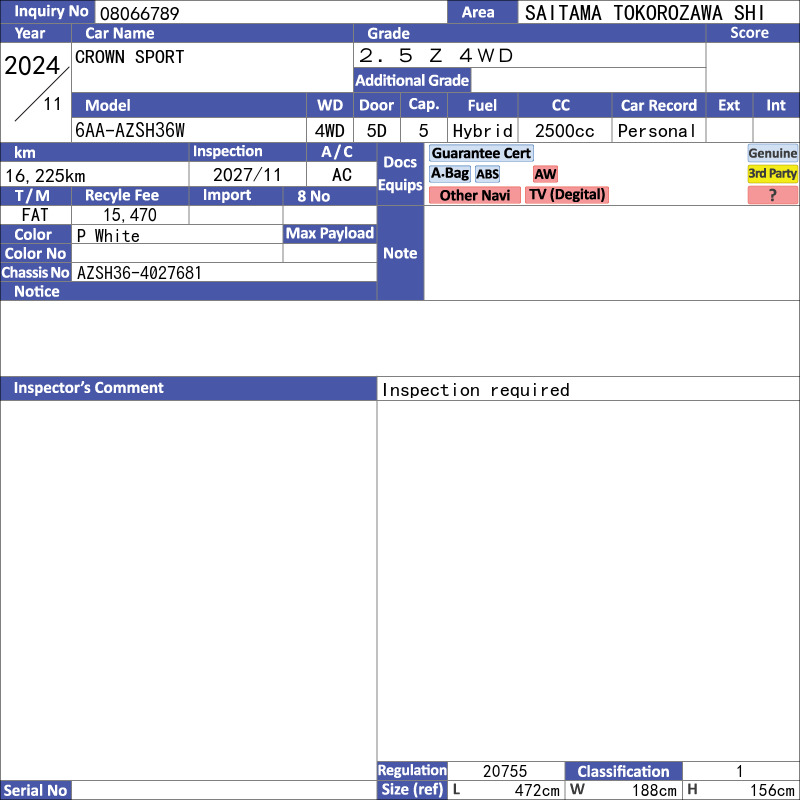
Task: Click the door value 5D
Action: coord(377,131)
